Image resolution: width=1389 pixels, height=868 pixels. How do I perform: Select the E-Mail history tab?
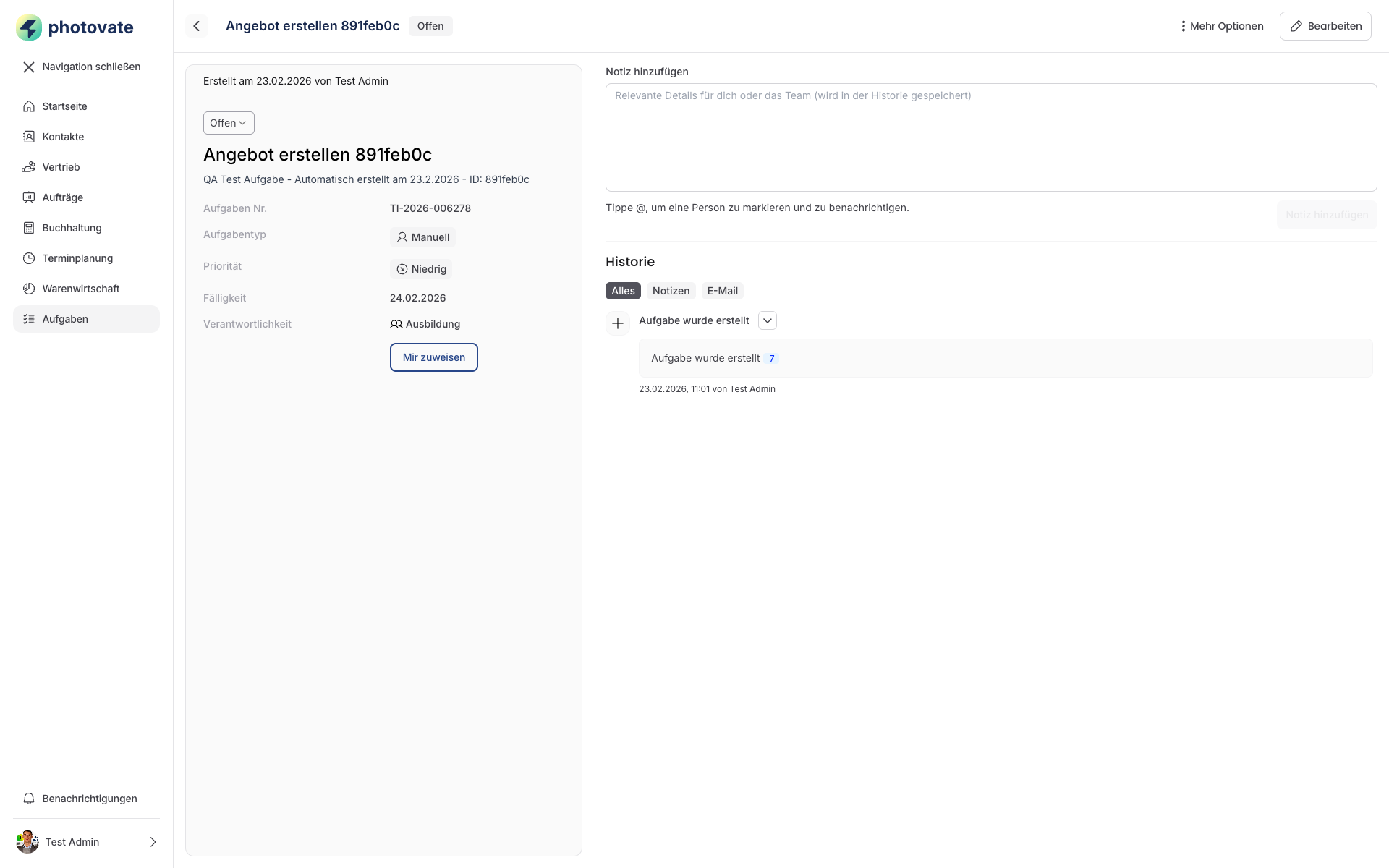722,291
